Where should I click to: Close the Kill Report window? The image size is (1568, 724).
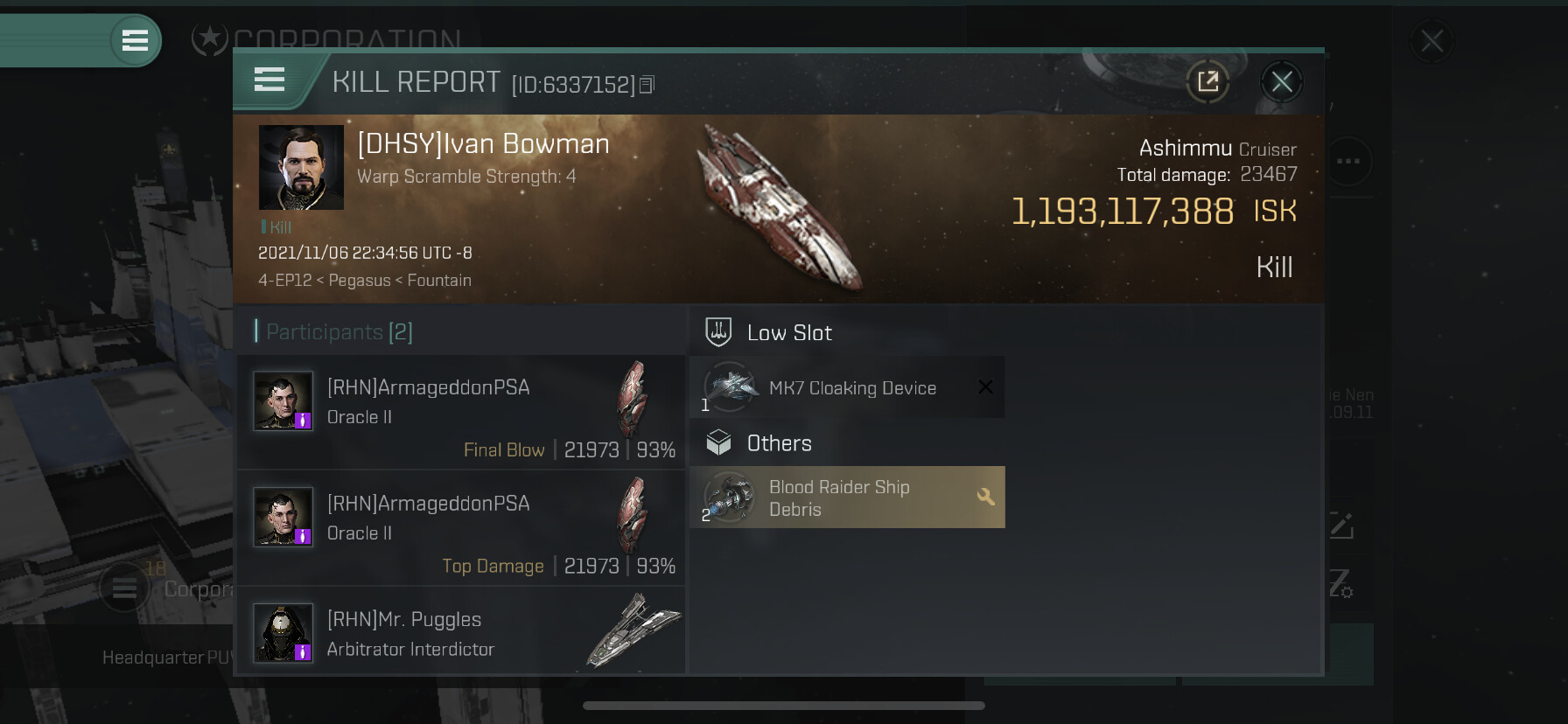(1282, 82)
